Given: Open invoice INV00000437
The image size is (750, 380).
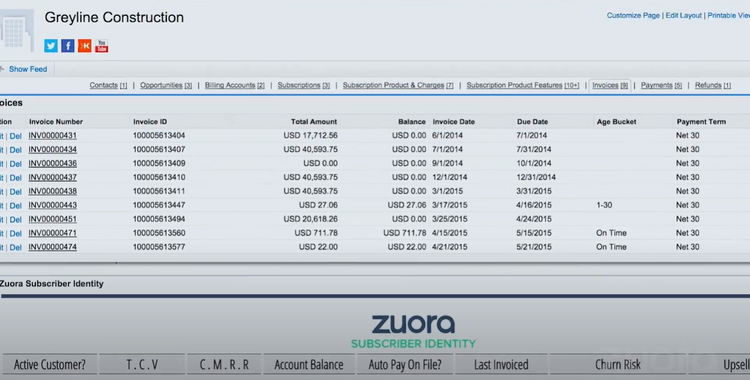Looking at the screenshot, I should (53, 177).
